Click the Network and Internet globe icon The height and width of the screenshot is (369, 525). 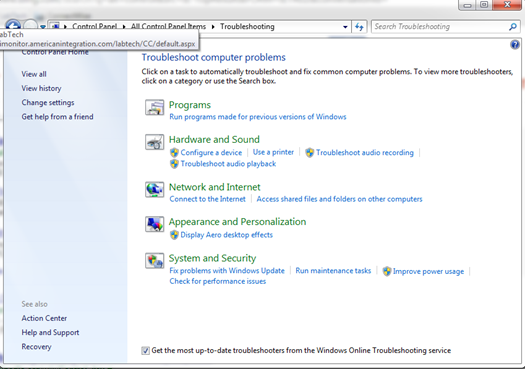154,190
